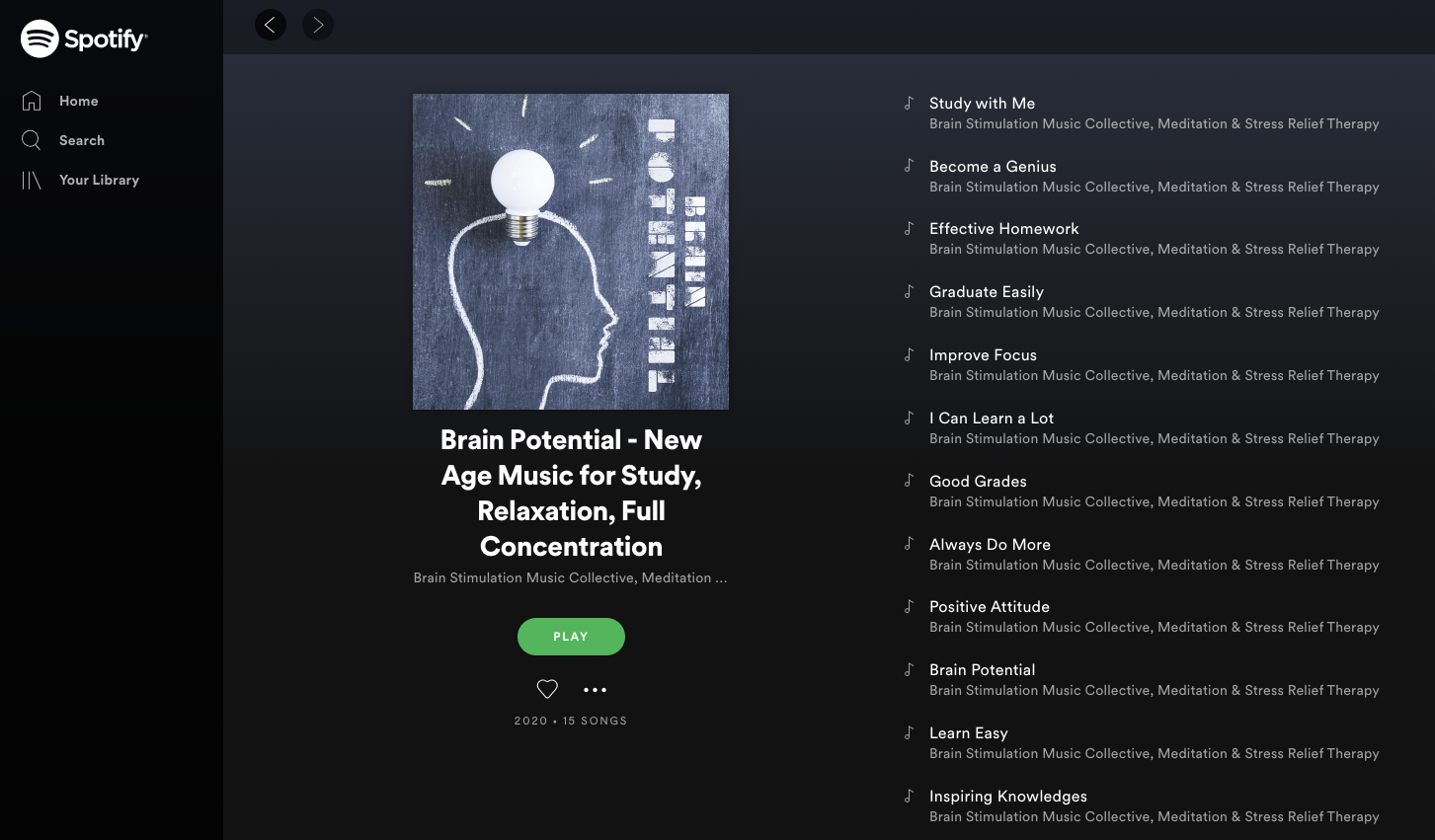
Task: Click music note icon beside Good Grades
Action: click(x=910, y=481)
